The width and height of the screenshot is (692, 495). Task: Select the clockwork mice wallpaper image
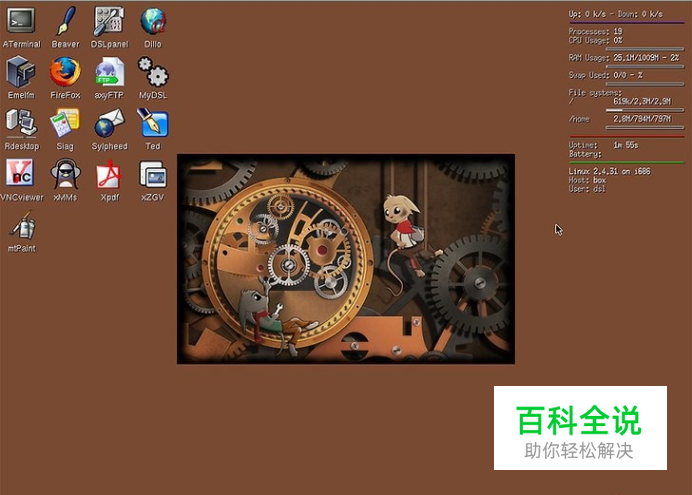[346, 259]
